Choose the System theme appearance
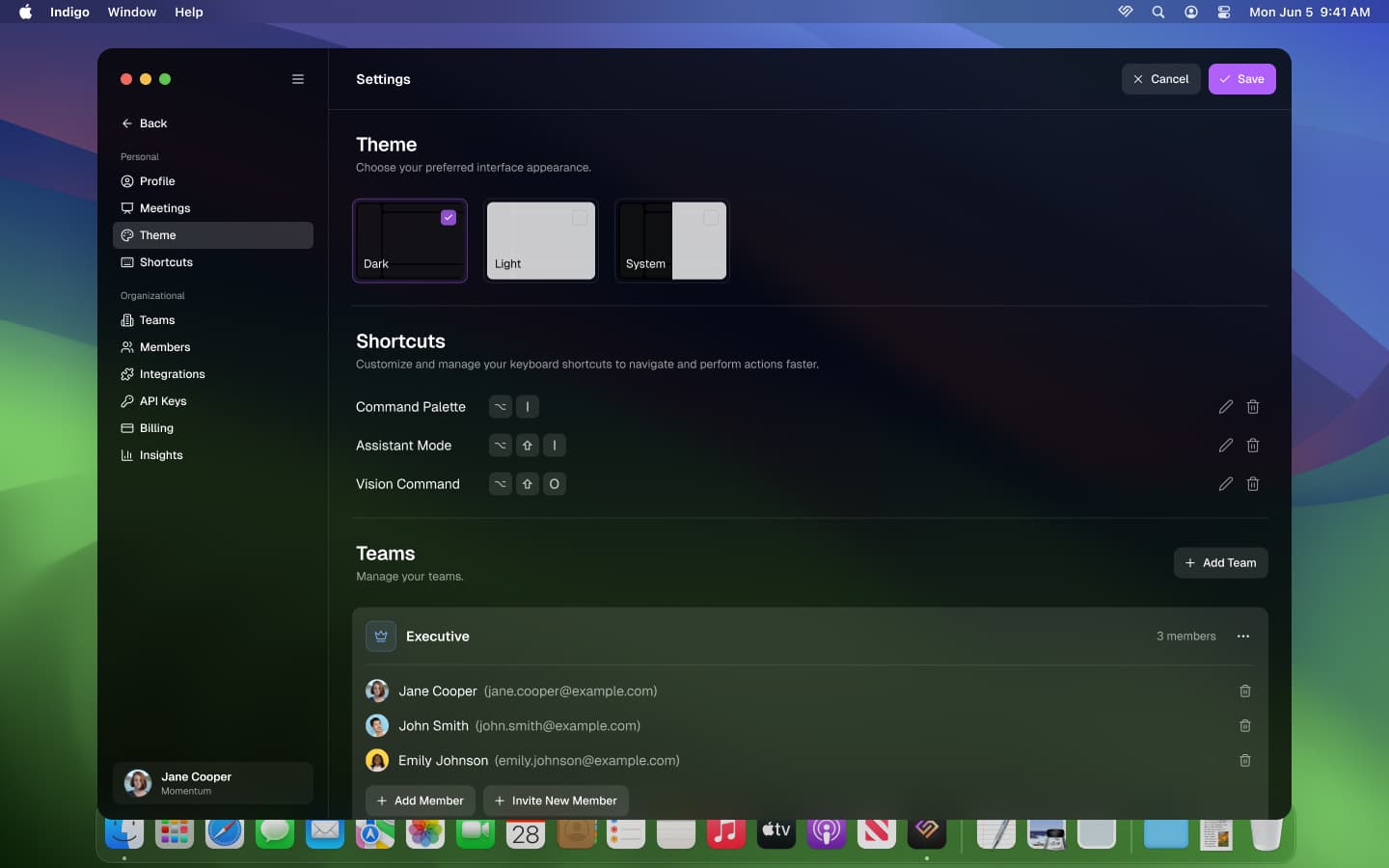The width and height of the screenshot is (1389, 868). [x=671, y=240]
